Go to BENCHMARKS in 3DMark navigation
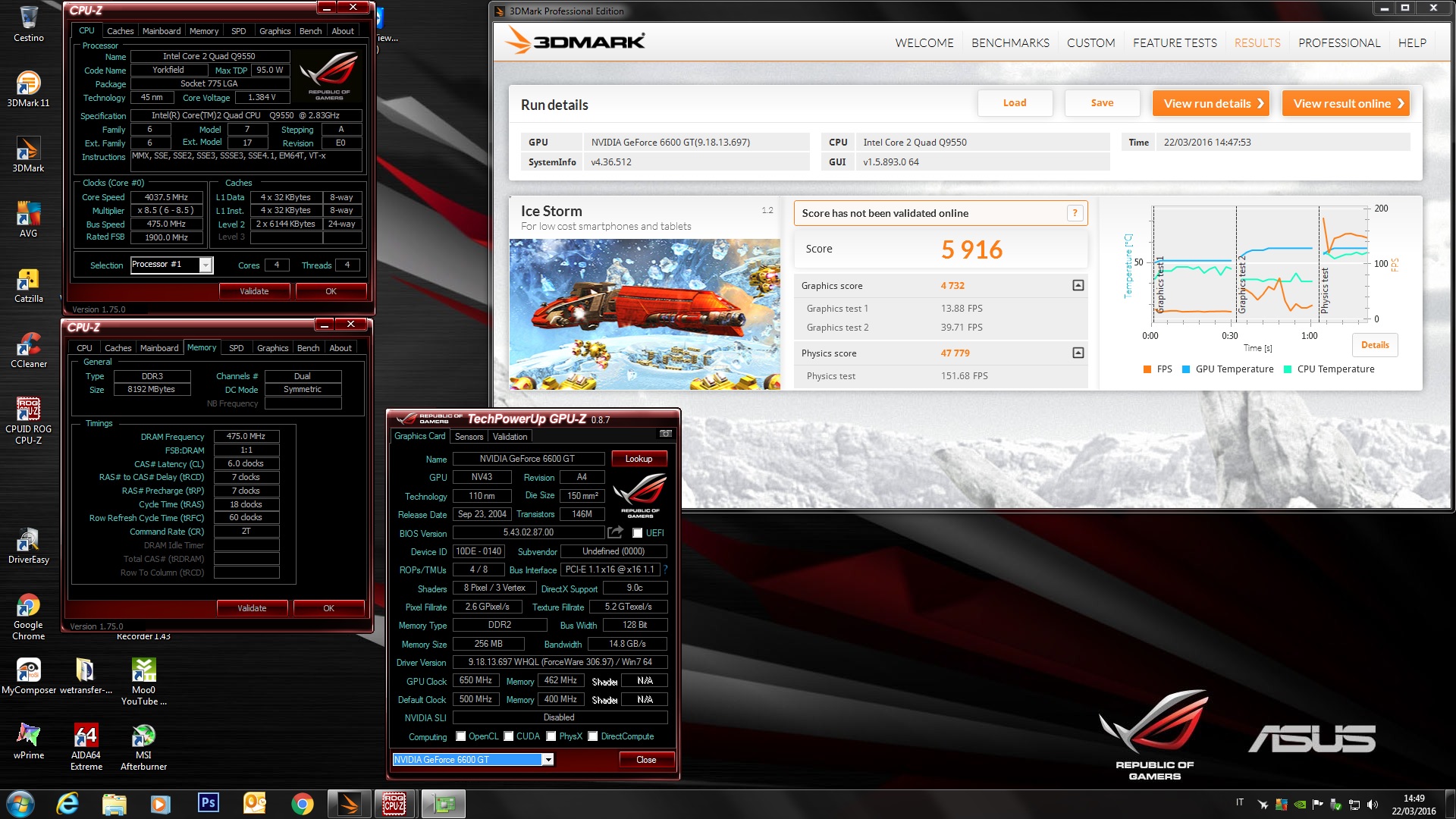 coord(1010,43)
